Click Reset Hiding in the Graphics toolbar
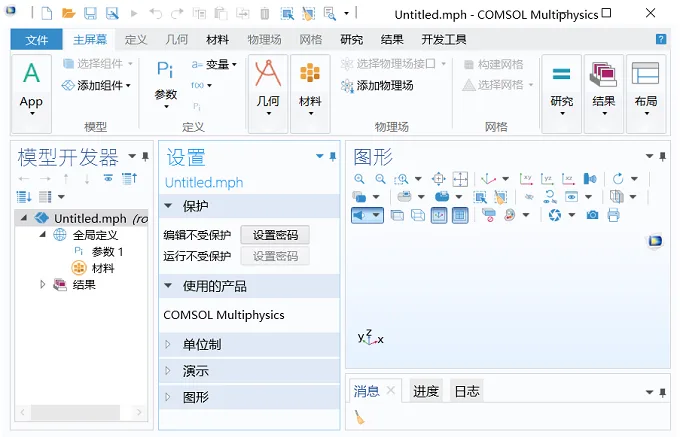This screenshot has height=437, width=680. coord(549,197)
